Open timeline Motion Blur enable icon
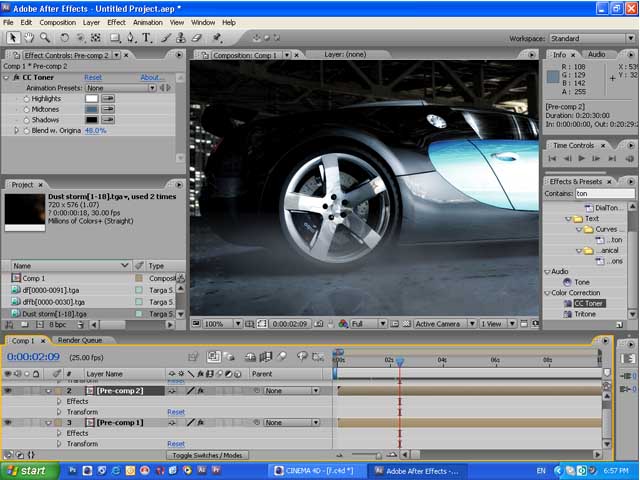Viewport: 640px width, 480px height. point(282,357)
